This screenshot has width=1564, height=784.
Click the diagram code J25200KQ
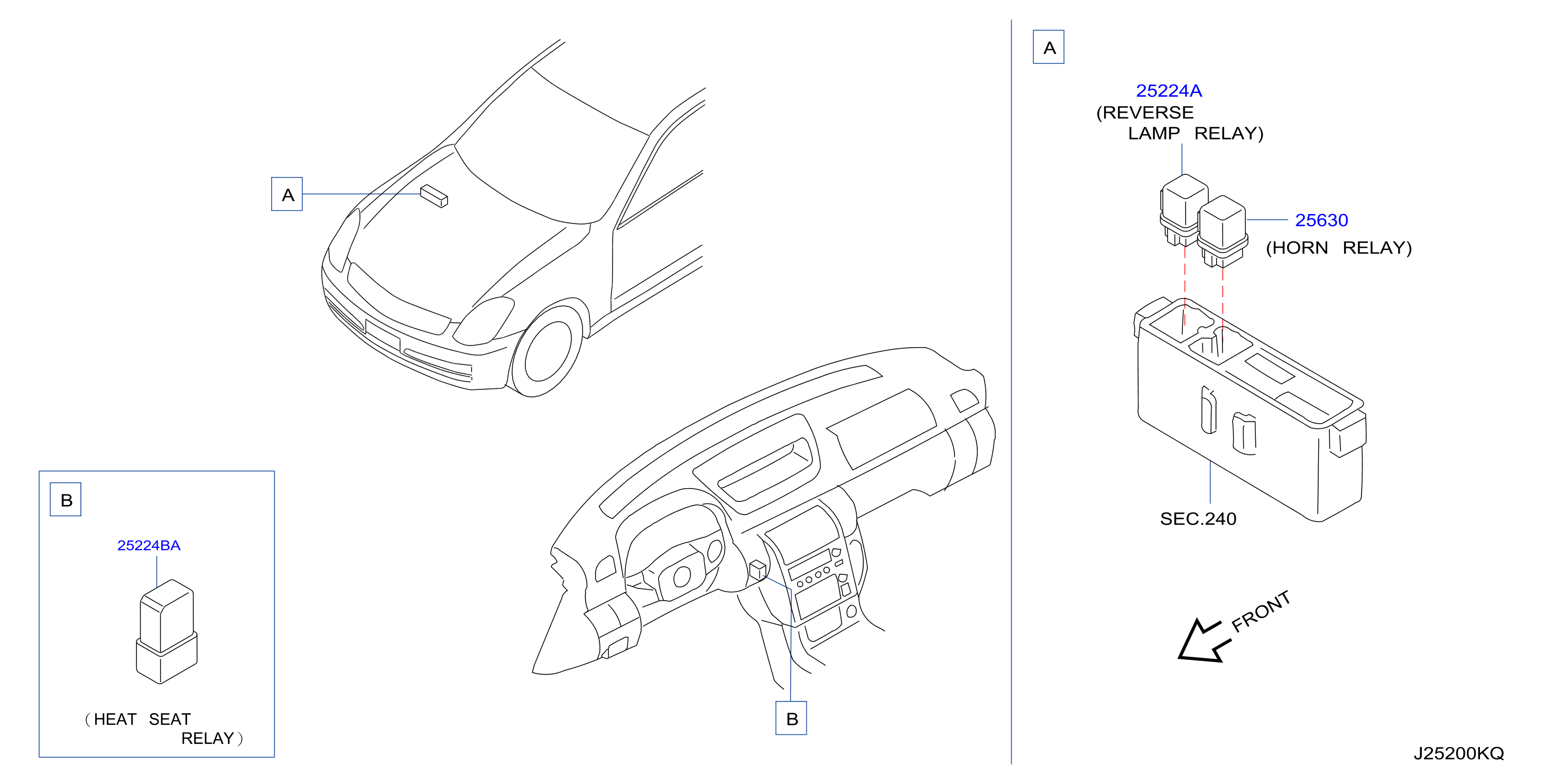tap(1458, 753)
